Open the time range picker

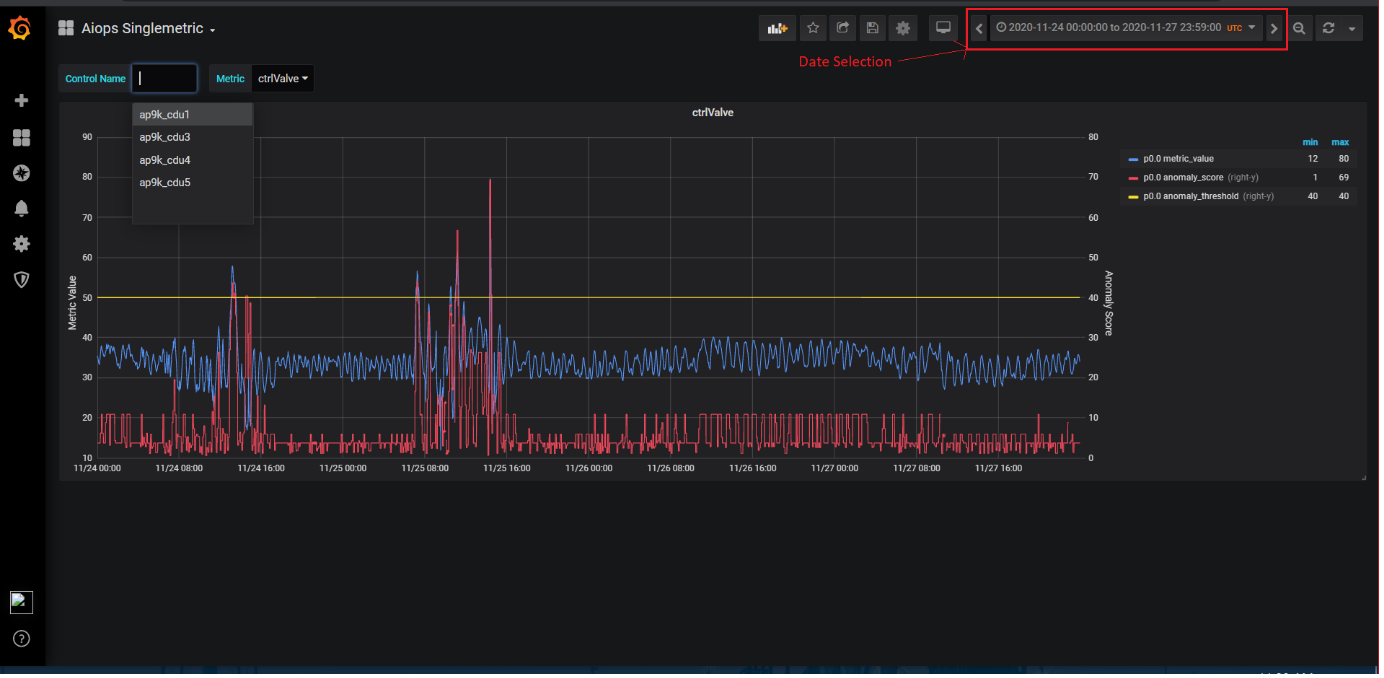coord(1126,29)
